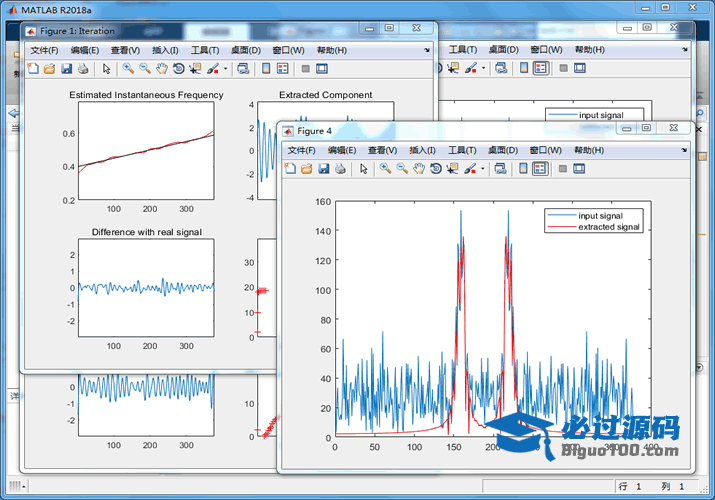This screenshot has width=715, height=500.
Task: Click 'Extracted Component' plot title
Action: (x=326, y=95)
